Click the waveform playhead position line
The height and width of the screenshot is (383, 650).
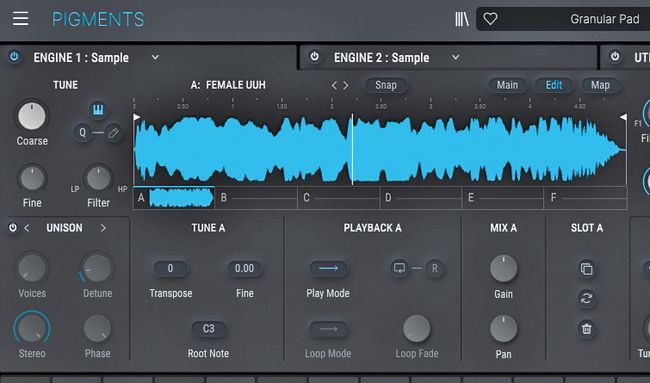point(352,149)
